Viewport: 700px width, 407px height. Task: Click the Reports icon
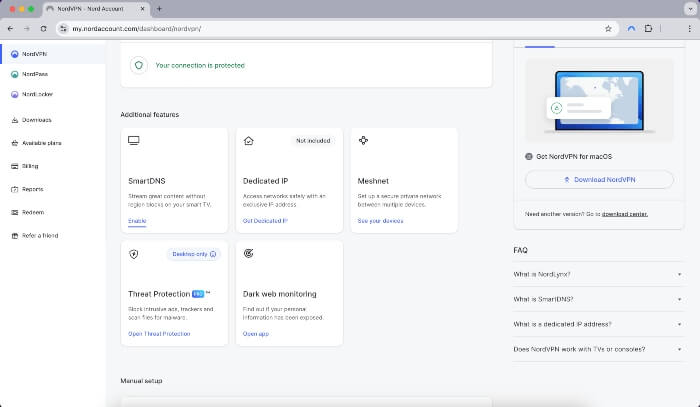[15, 189]
